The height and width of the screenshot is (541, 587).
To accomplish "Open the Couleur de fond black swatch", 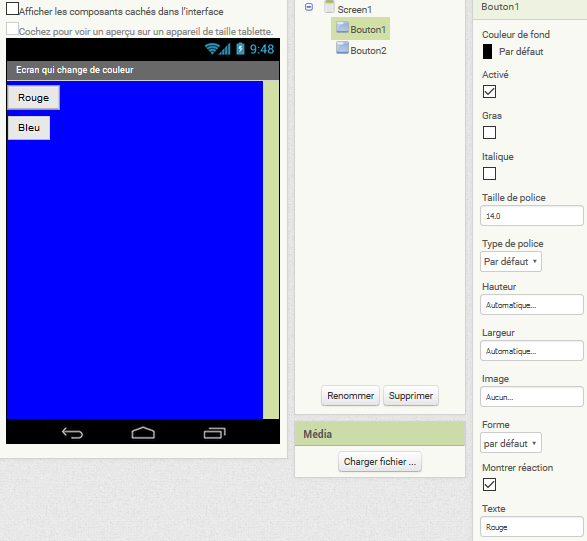I will coord(487,52).
